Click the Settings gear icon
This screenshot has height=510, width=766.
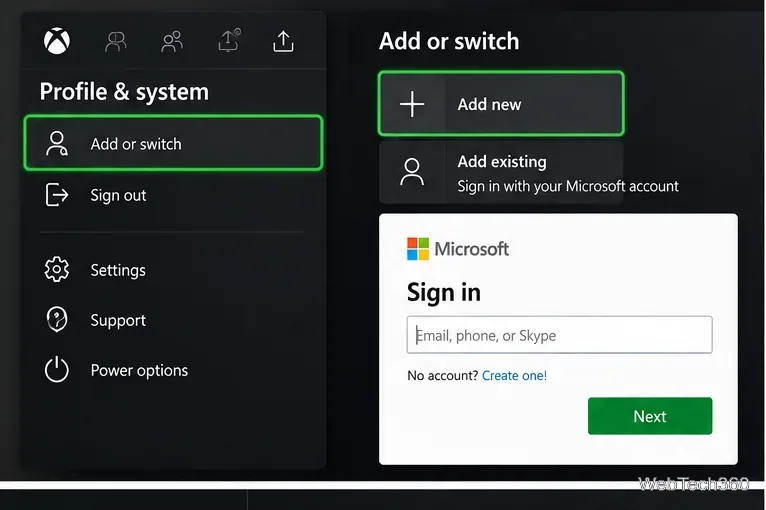(x=57, y=270)
